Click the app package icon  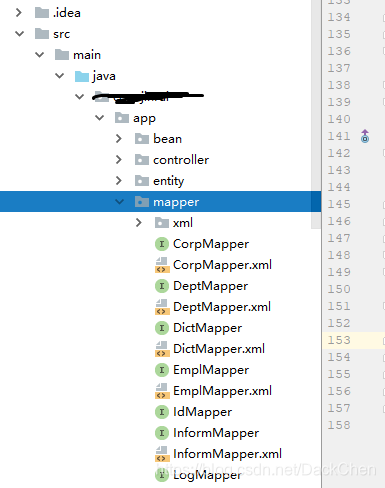[122, 118]
